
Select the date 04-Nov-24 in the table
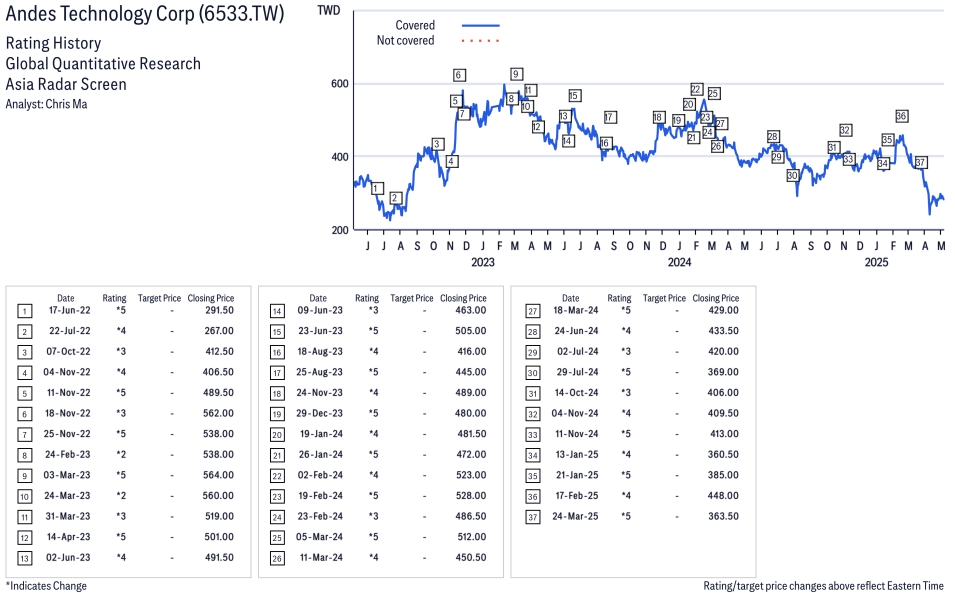(x=575, y=413)
